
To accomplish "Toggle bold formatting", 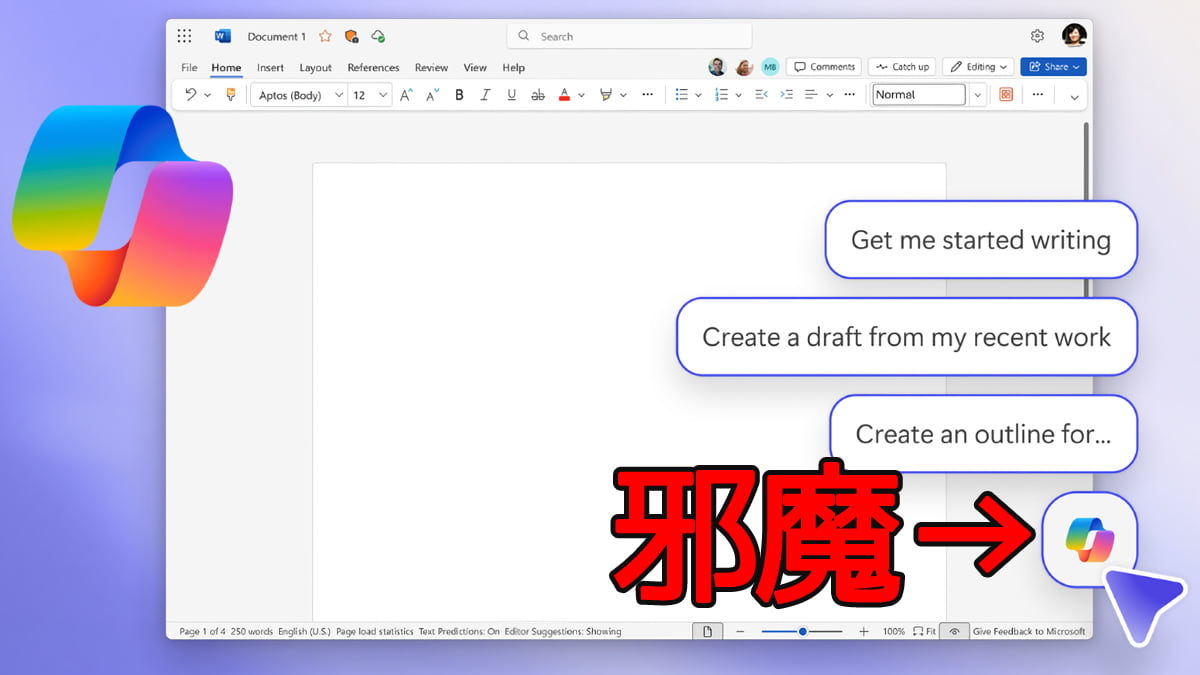I will coord(460,95).
